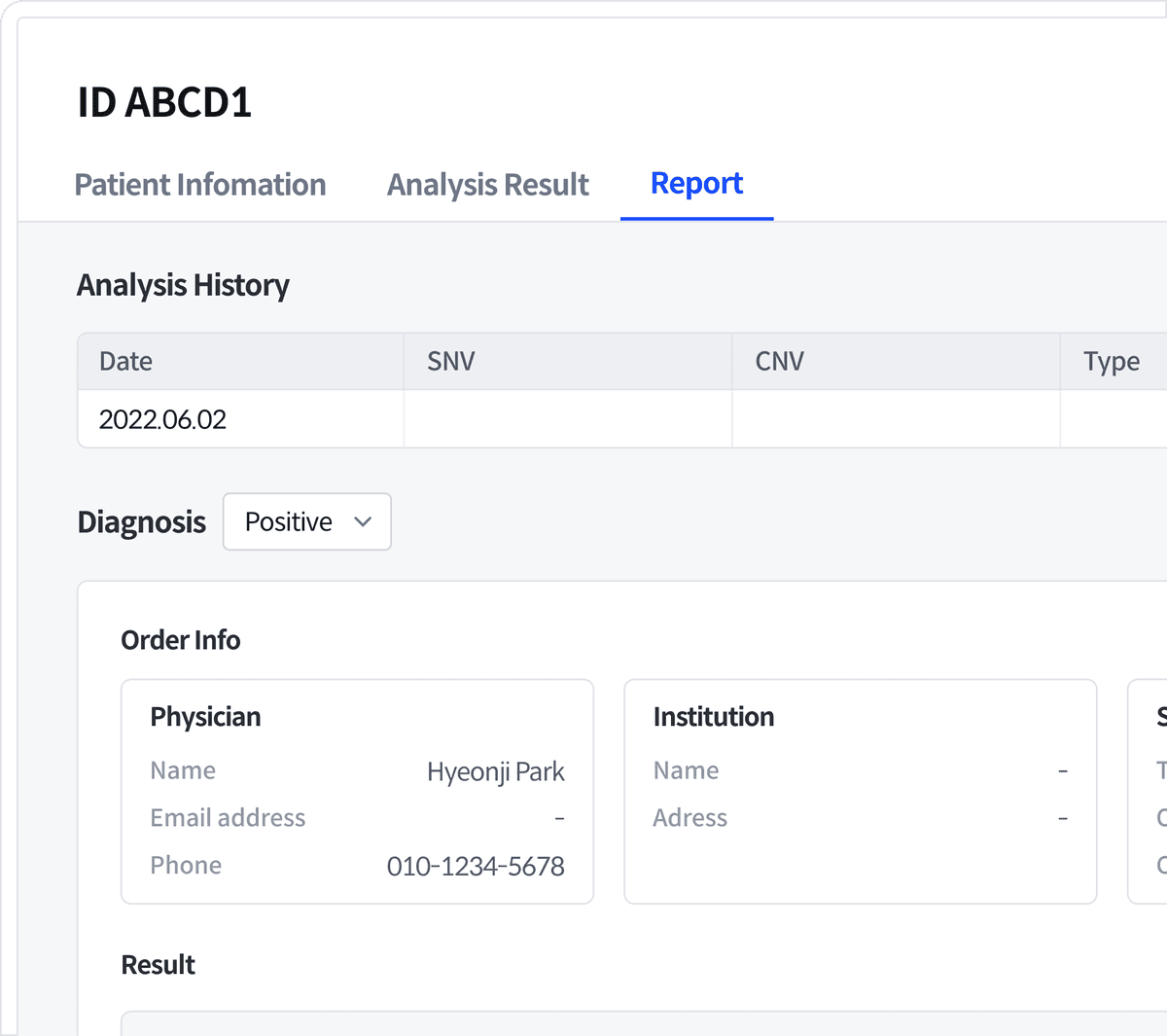Open the Diagnosis Positive dropdown
1167x1036 pixels.
tap(307, 521)
